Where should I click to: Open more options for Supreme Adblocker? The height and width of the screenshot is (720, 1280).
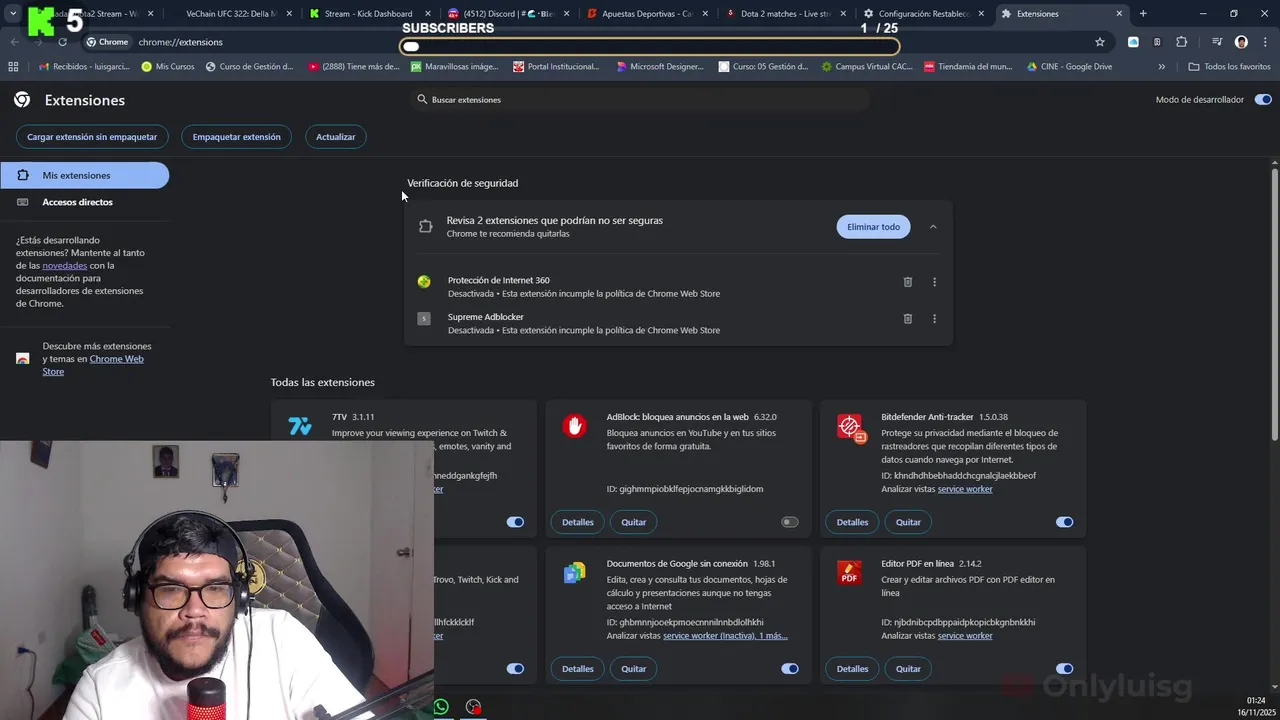tap(934, 319)
